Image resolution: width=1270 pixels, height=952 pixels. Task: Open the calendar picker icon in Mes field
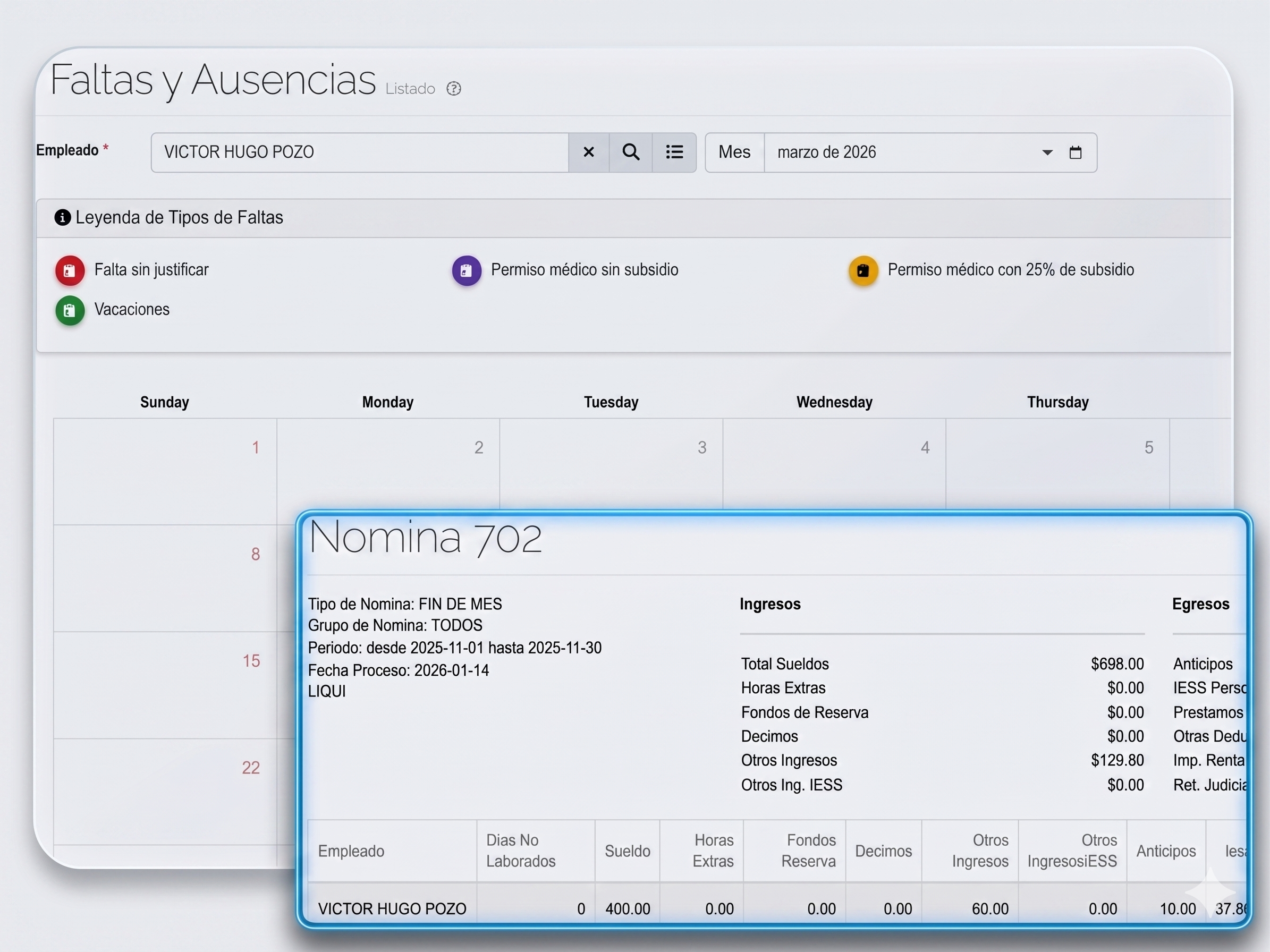click(1076, 152)
